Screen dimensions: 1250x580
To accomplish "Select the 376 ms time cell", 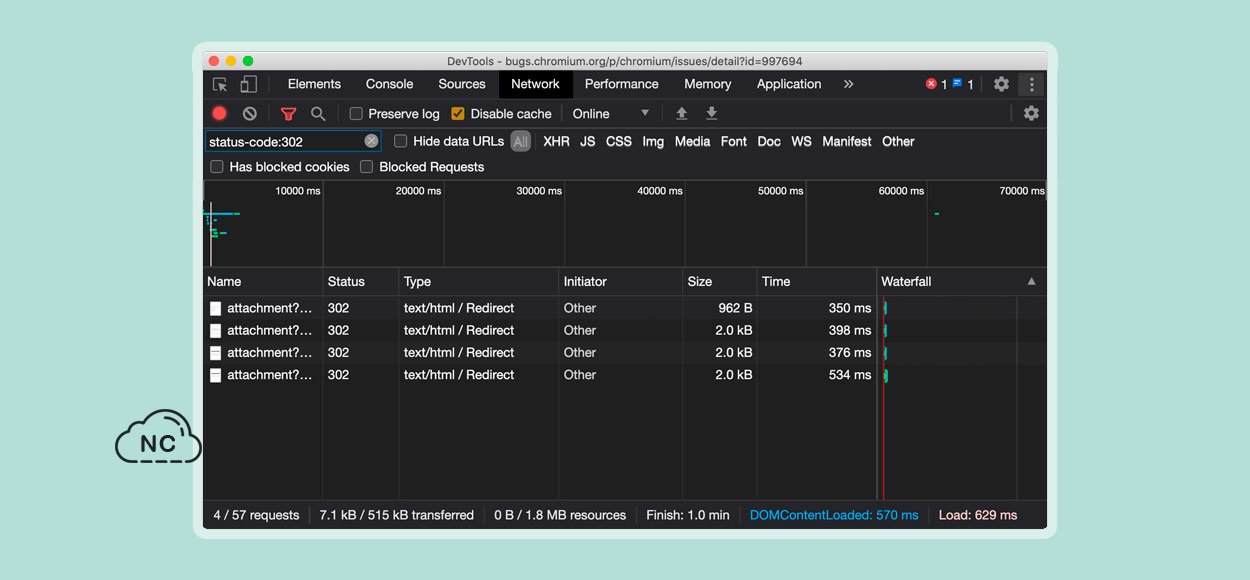I will (x=850, y=353).
